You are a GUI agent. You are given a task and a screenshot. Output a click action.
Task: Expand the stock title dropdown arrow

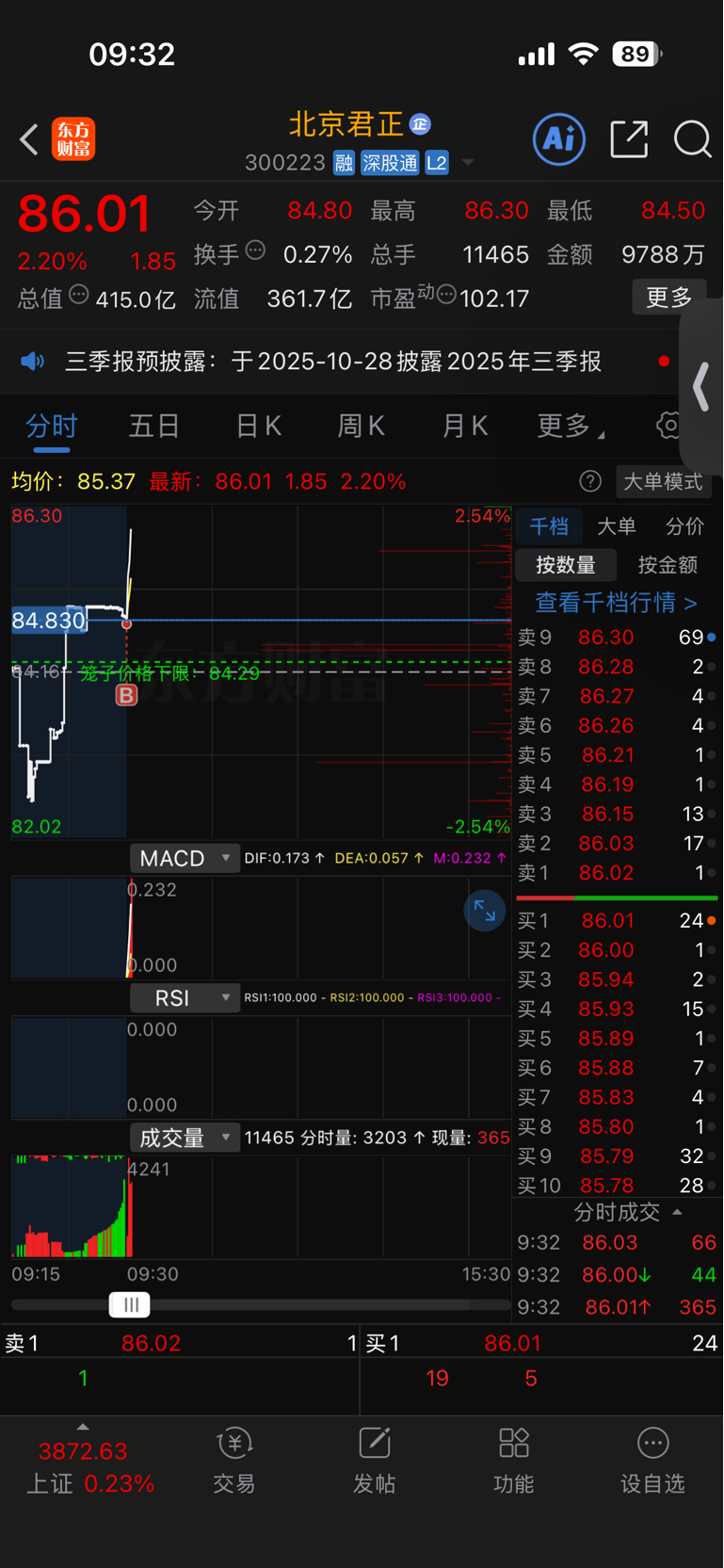[467, 164]
